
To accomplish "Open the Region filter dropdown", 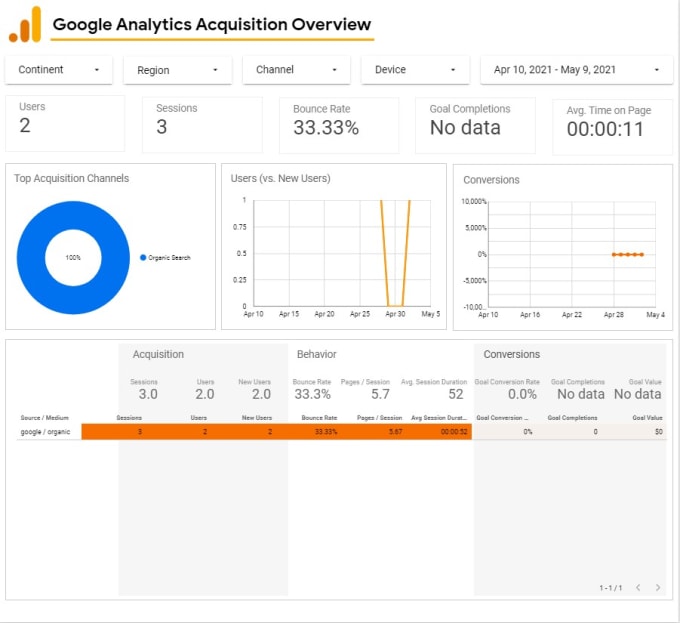I will [177, 70].
